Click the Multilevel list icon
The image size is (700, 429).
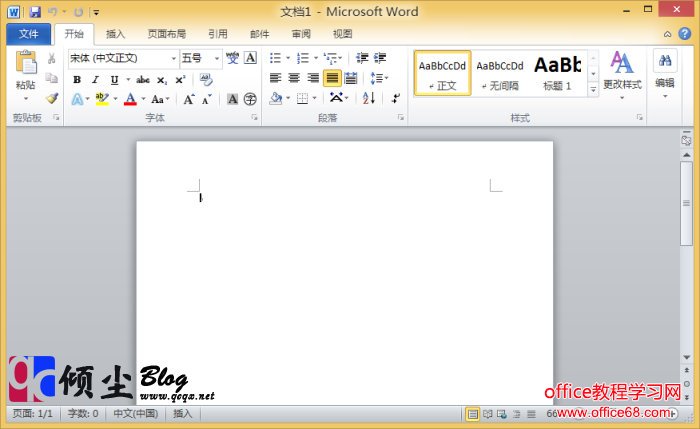tap(331, 58)
